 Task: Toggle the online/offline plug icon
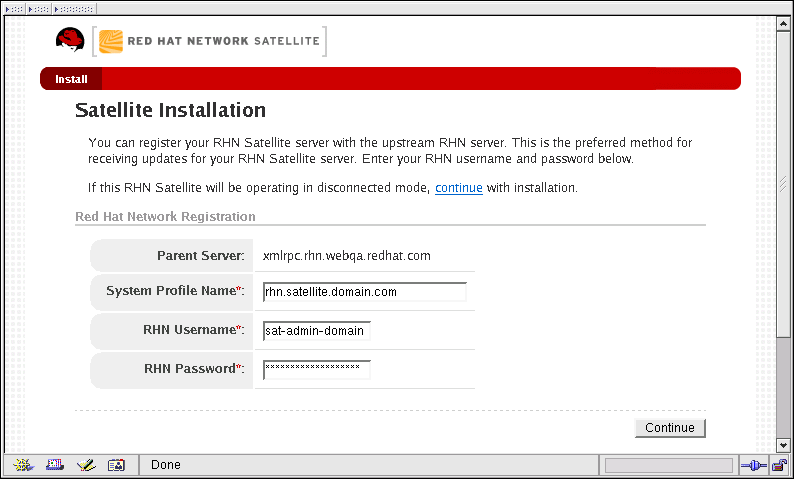(x=752, y=465)
